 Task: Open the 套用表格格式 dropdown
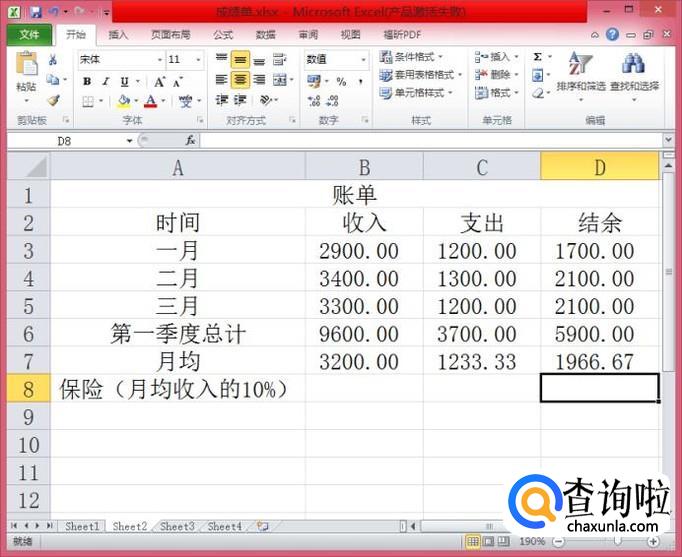(x=420, y=75)
